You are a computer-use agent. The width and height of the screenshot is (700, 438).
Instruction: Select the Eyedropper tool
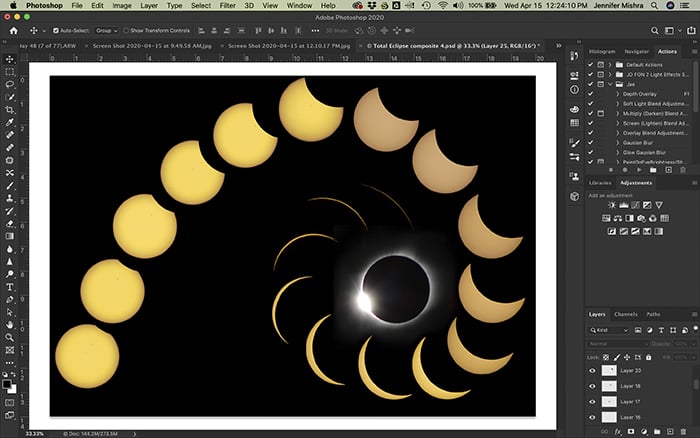(9, 122)
